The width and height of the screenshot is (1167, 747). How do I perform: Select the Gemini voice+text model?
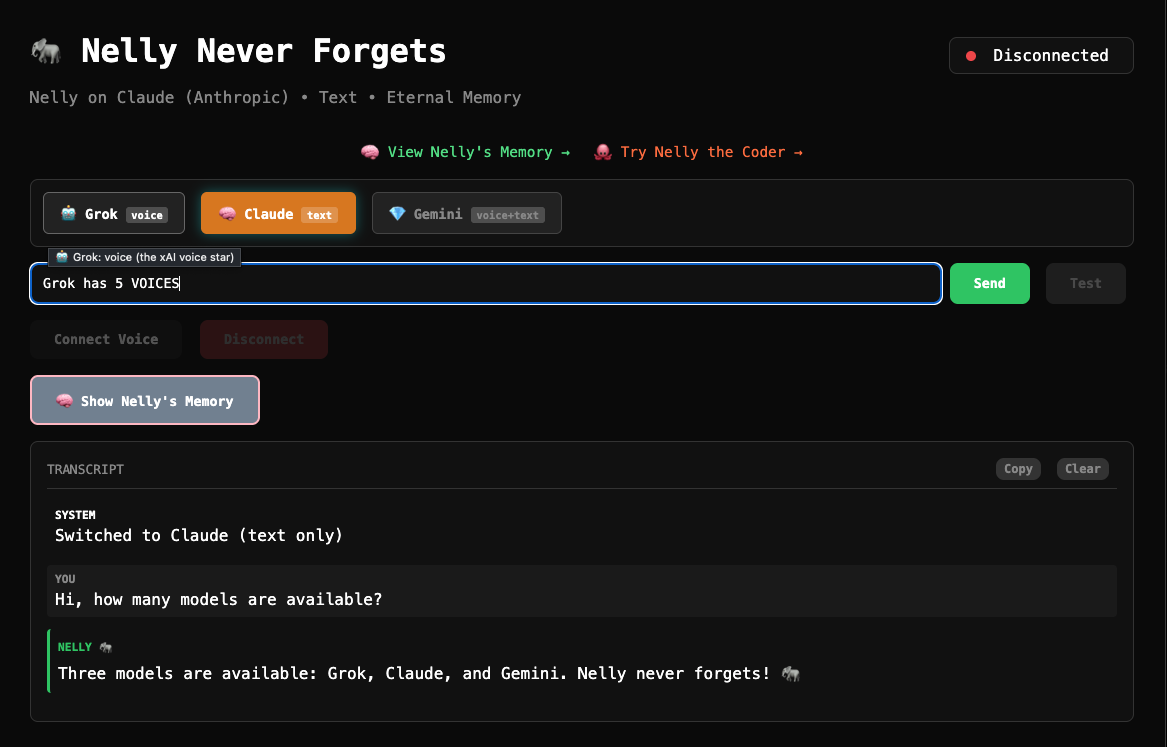[x=467, y=214]
